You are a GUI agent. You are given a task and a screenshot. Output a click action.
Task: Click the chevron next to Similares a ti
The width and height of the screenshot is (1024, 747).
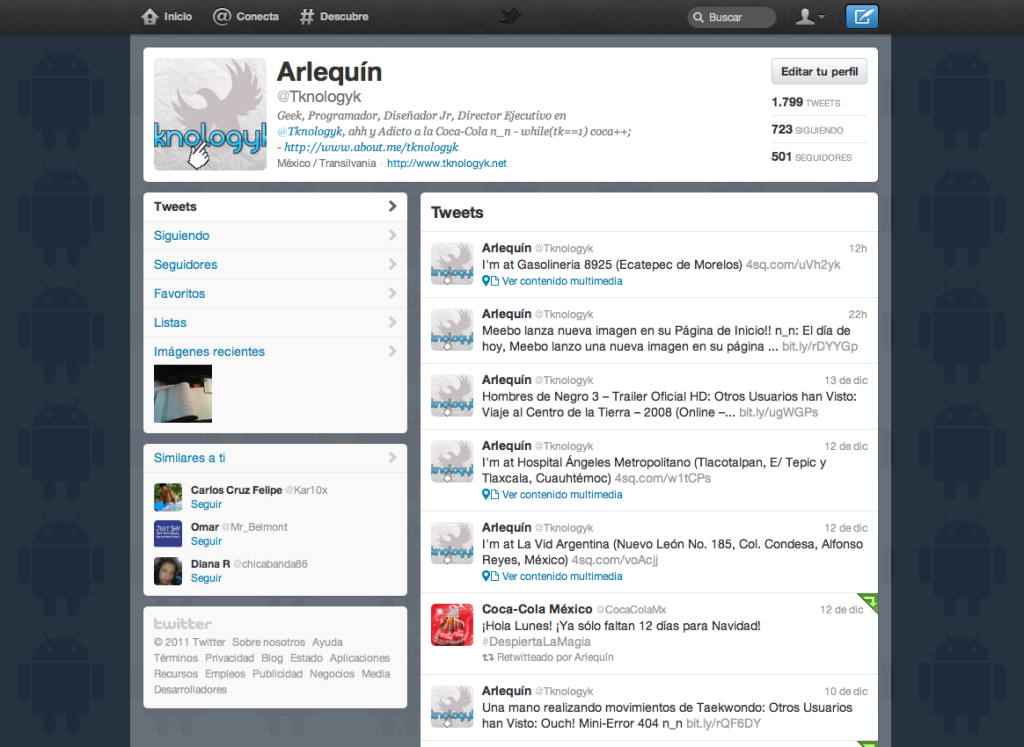pos(392,458)
